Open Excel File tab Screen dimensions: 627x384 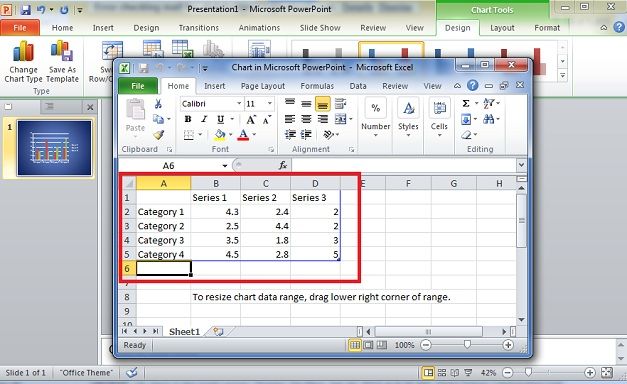(138, 86)
